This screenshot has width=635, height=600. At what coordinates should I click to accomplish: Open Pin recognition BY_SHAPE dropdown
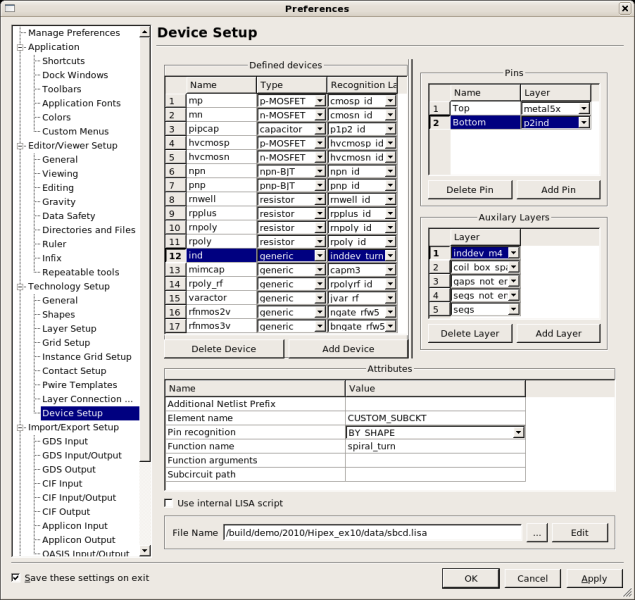click(518, 432)
